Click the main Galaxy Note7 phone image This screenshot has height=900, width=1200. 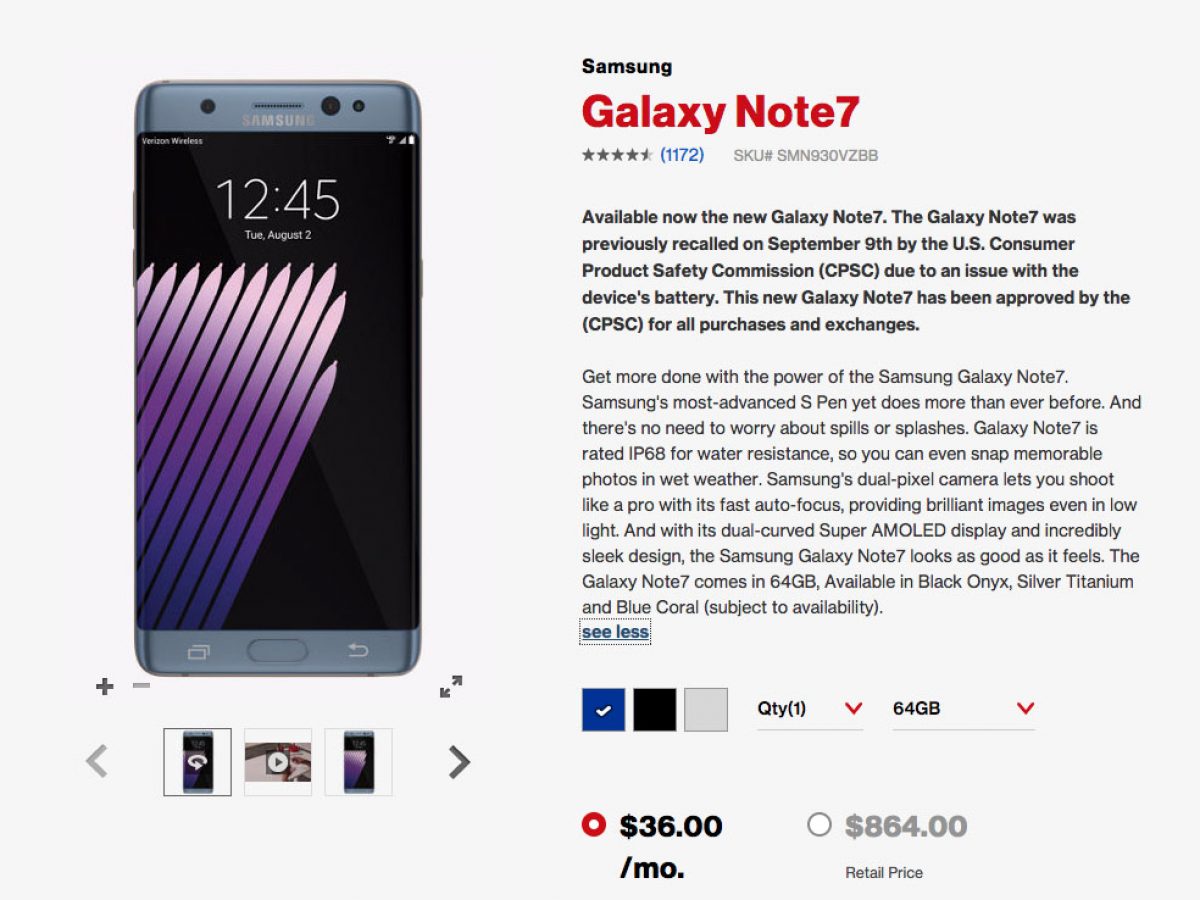tap(277, 380)
